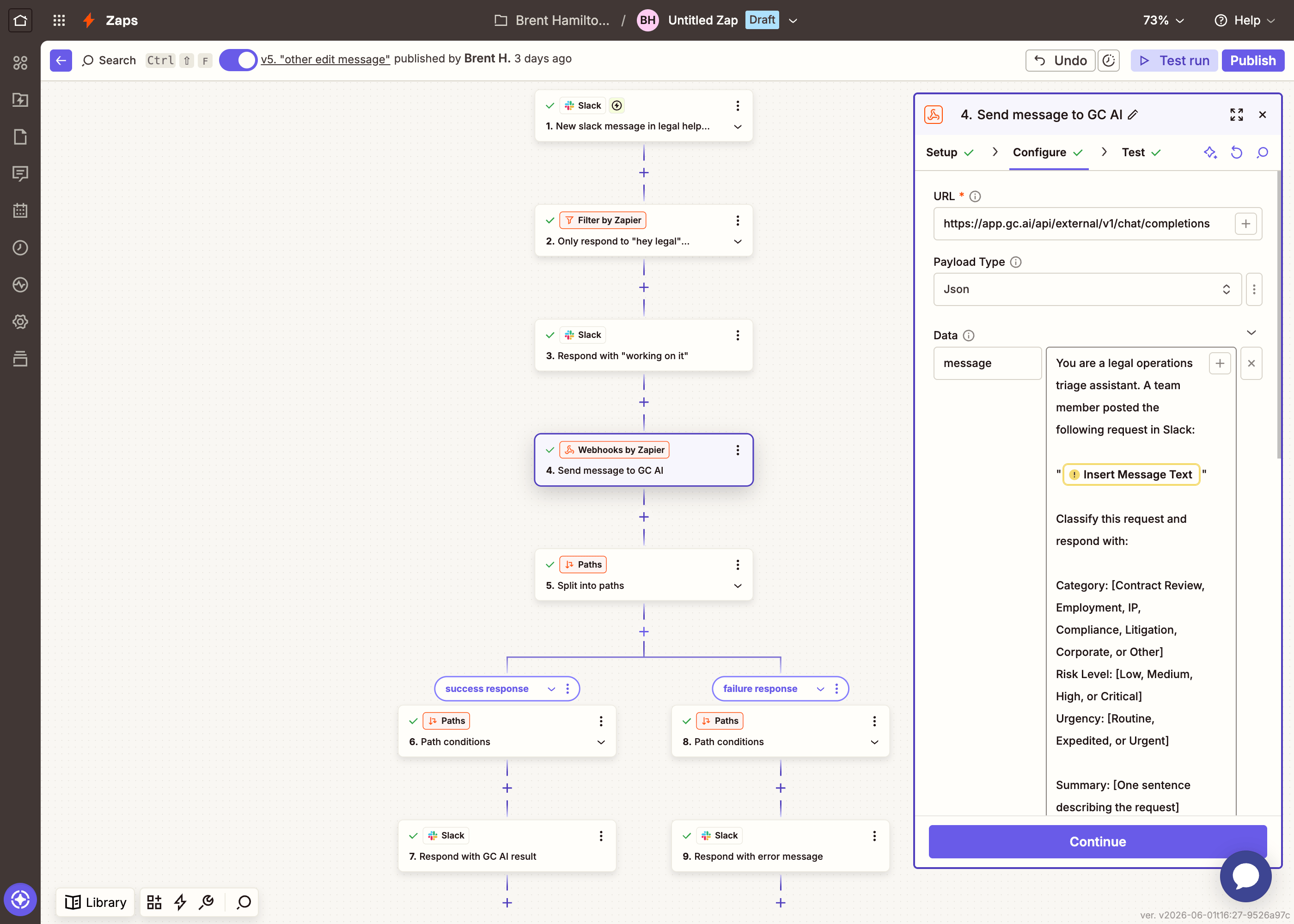The height and width of the screenshot is (924, 1294).
Task: Switch to the Test tab
Action: coord(1141,153)
